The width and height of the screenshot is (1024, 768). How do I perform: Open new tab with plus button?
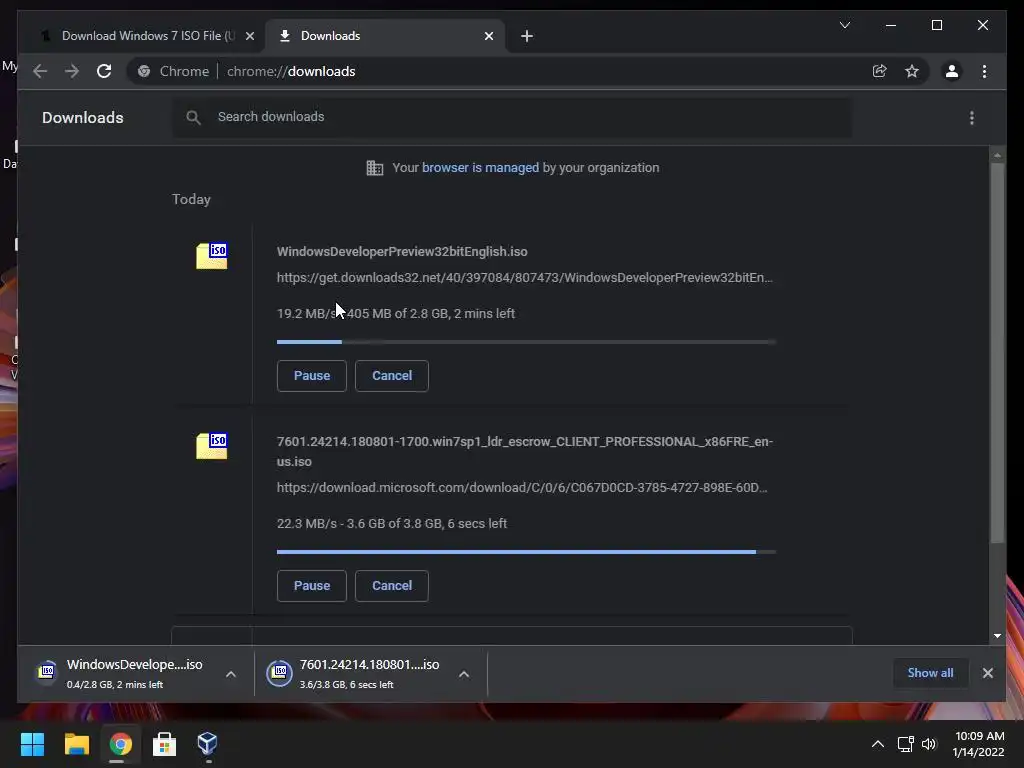(527, 36)
